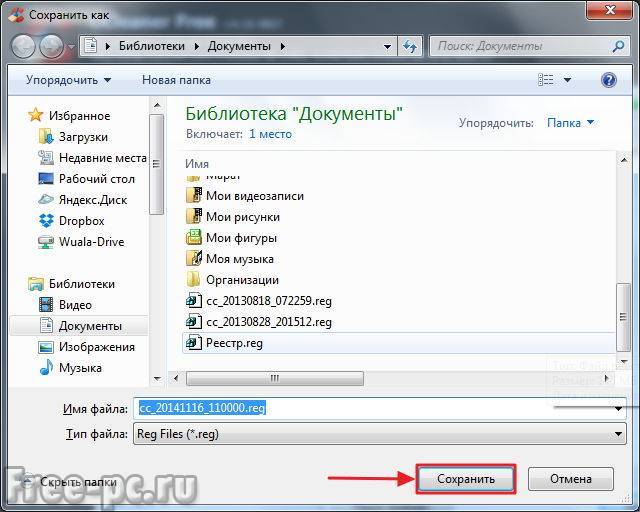Click sidebar scrollbar up arrow
The height and width of the screenshot is (512, 640).
click(157, 105)
